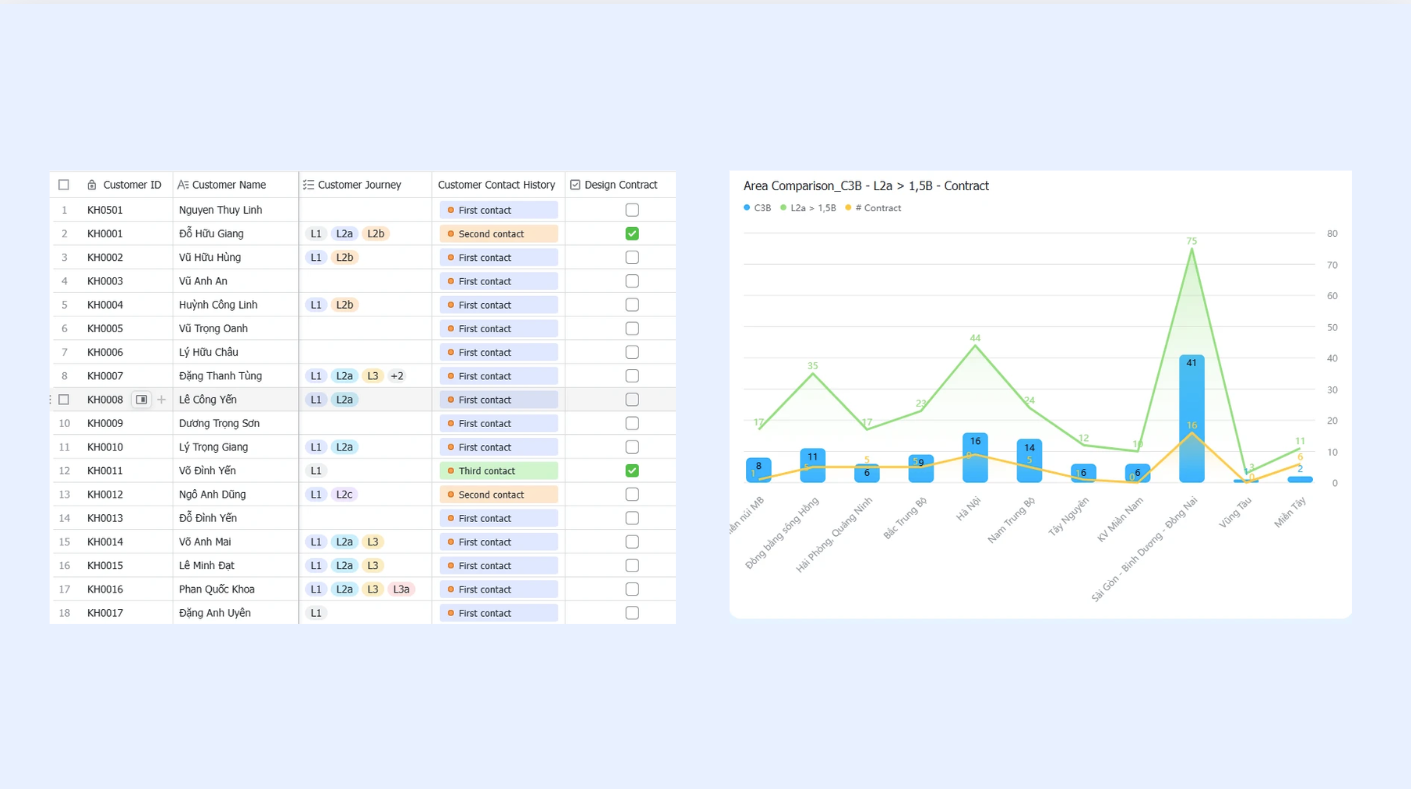Uncheck Design Contract for Đỗ Hữu Giang
This screenshot has width=1411, height=789.
click(632, 234)
